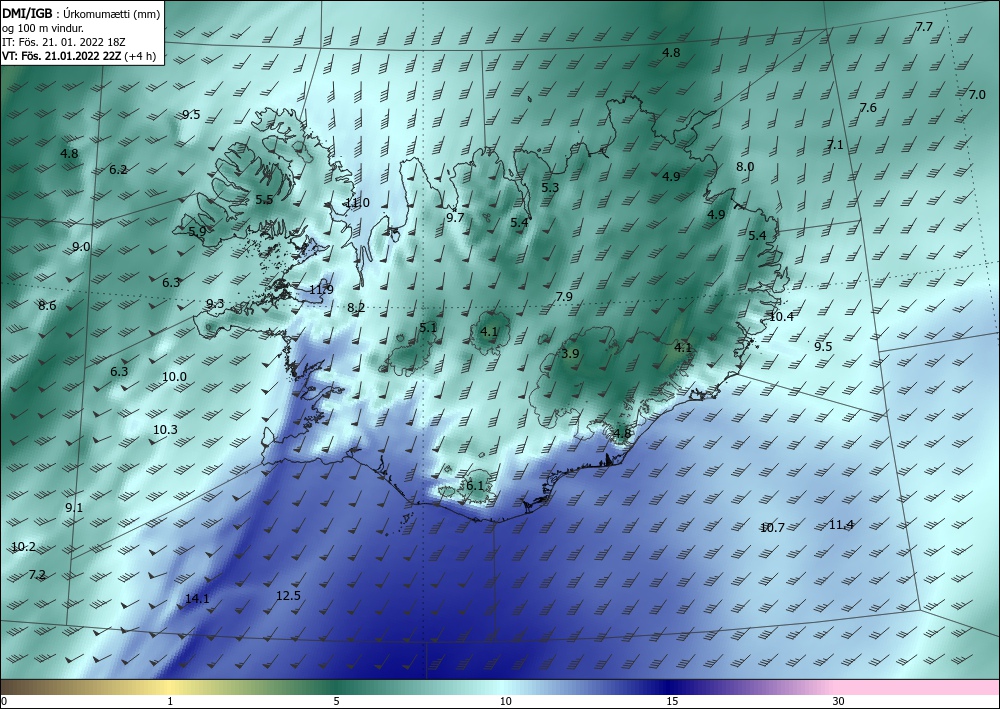Click the 5.1 value on the glacier
The width and height of the screenshot is (1000, 709).
pyautogui.click(x=428, y=328)
